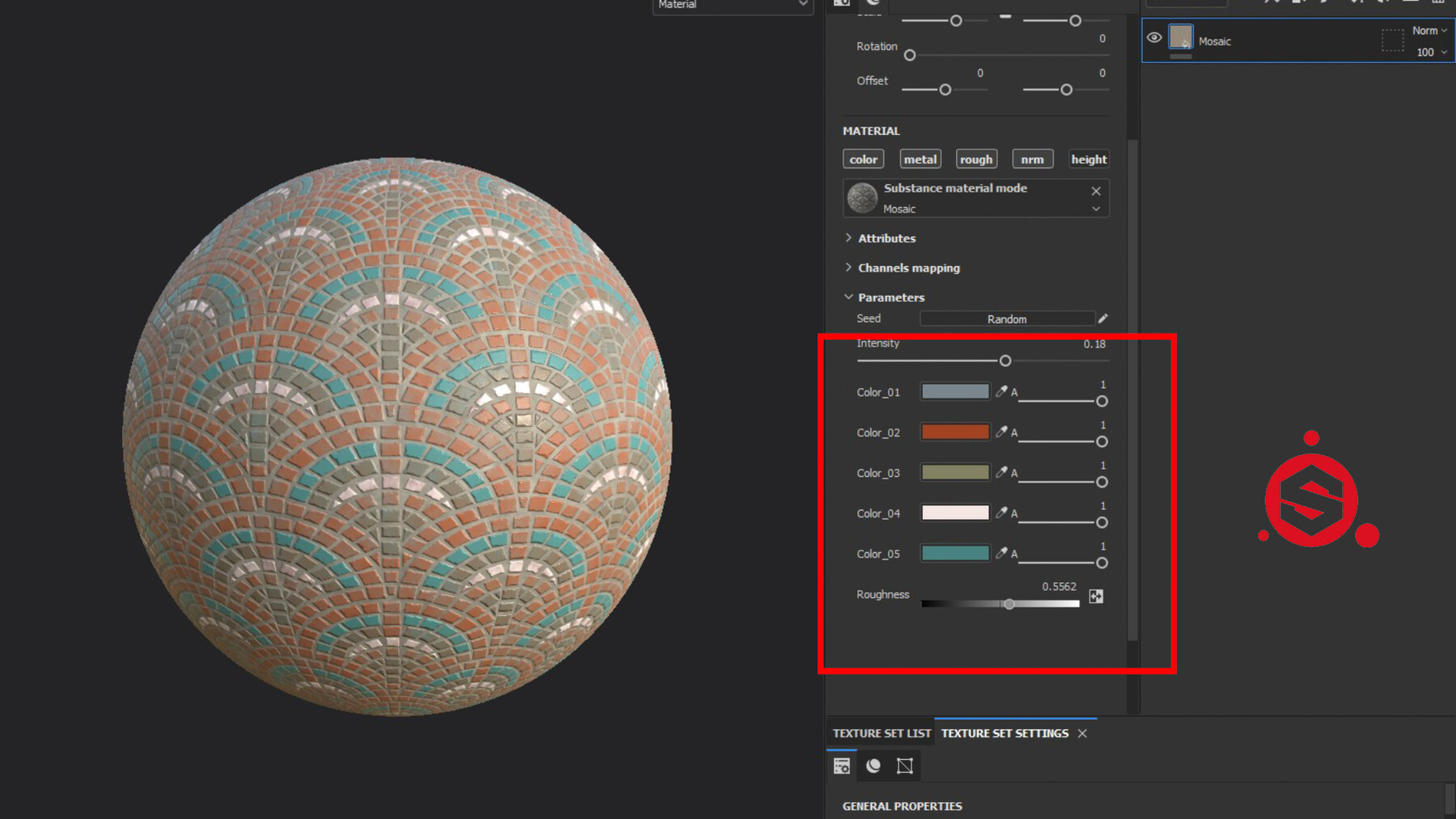1456x819 pixels.
Task: Click the channels sphere icon in Texture Set Settings toolbar
Action: [873, 765]
